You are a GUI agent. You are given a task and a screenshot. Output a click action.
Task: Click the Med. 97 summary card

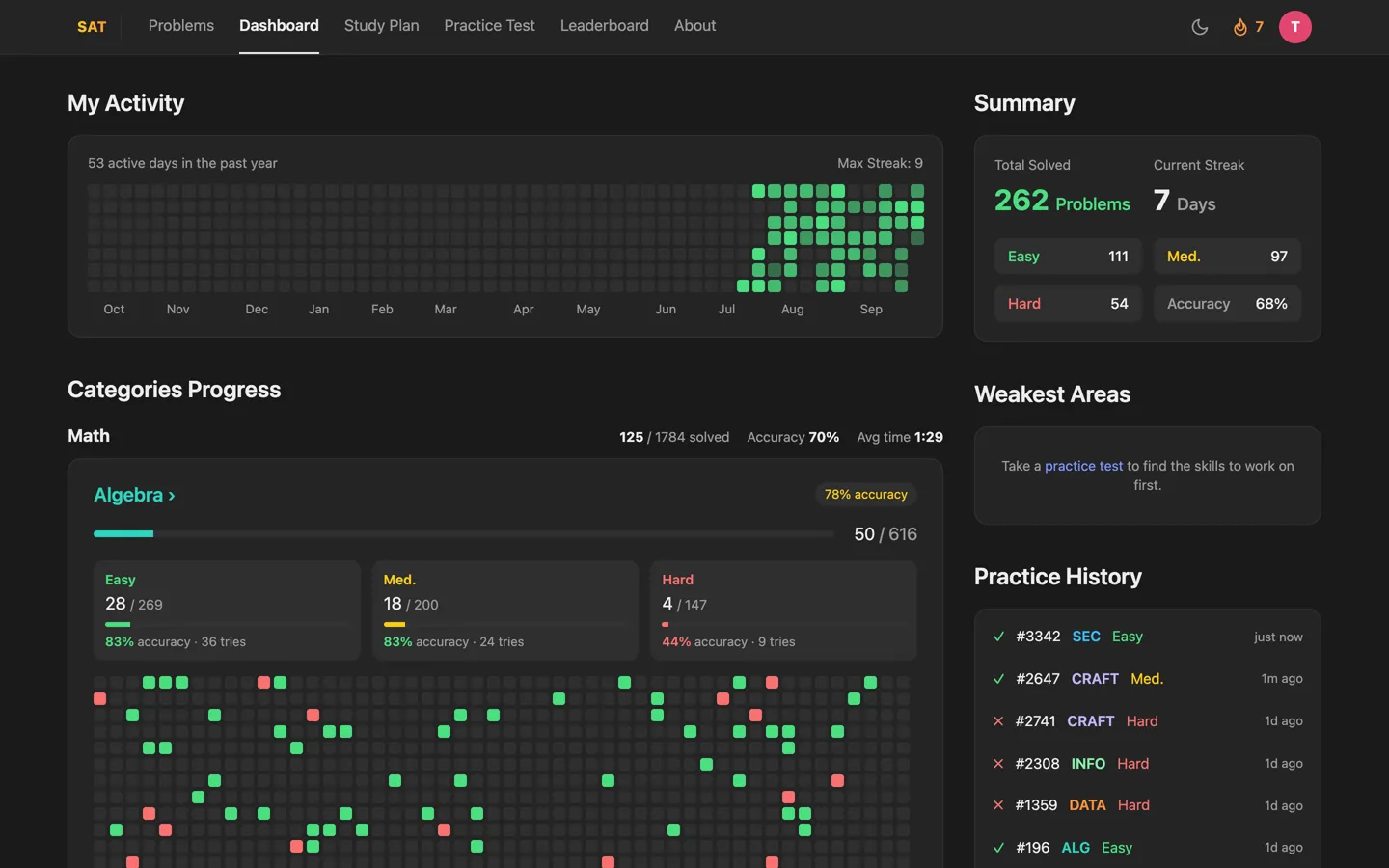pyautogui.click(x=1227, y=257)
